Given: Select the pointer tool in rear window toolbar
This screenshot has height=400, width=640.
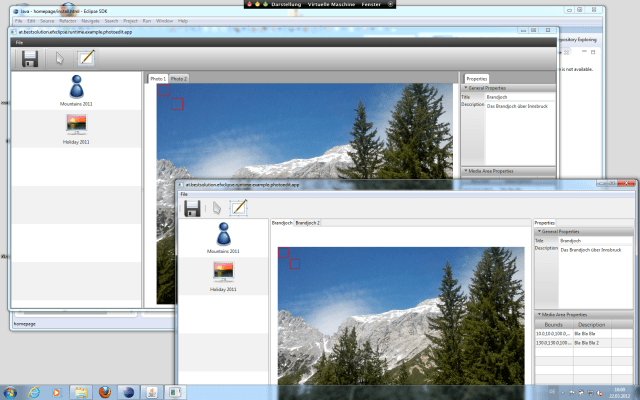Looking at the screenshot, I should click(59, 58).
